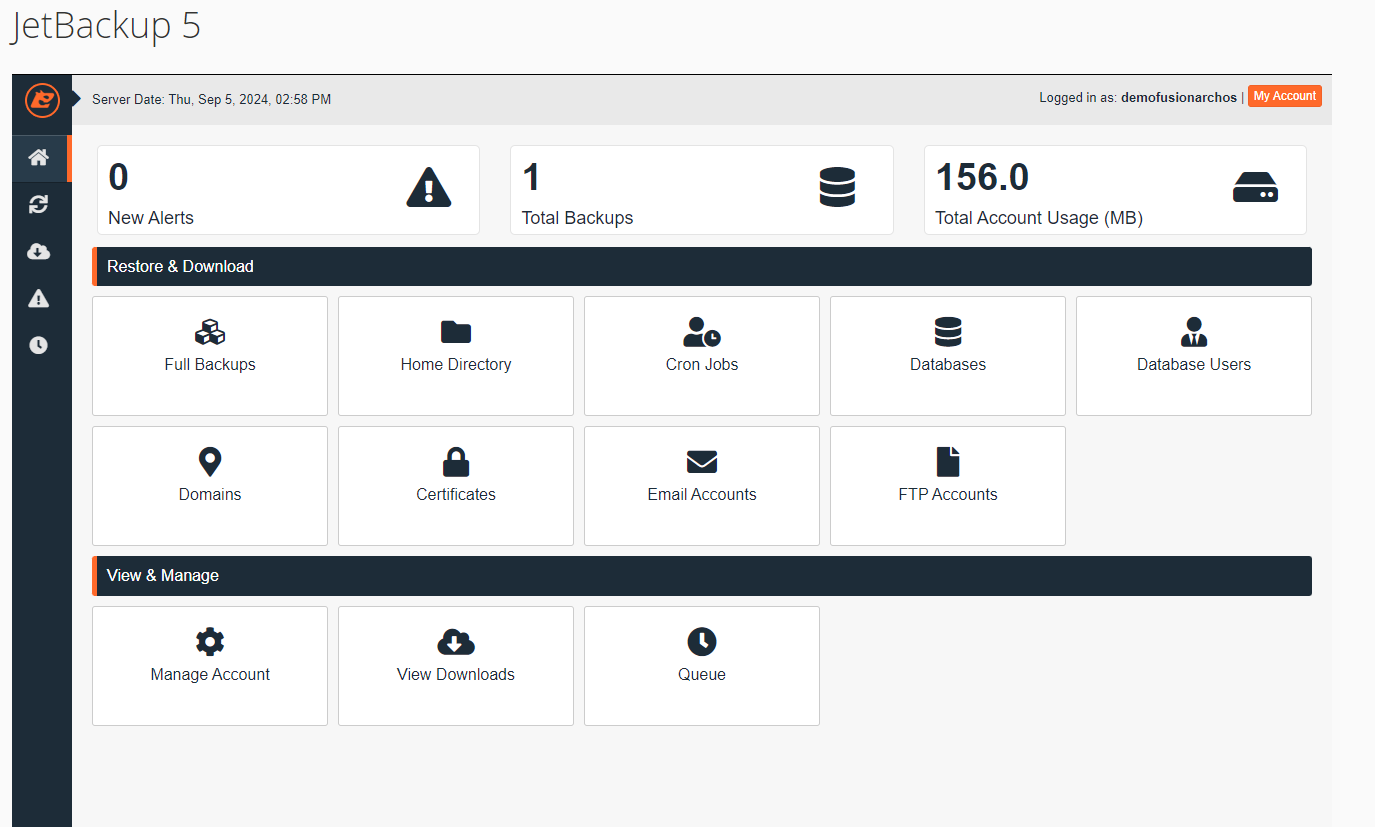The width and height of the screenshot is (1375, 827).
Task: Open the My Account button
Action: (x=1285, y=96)
